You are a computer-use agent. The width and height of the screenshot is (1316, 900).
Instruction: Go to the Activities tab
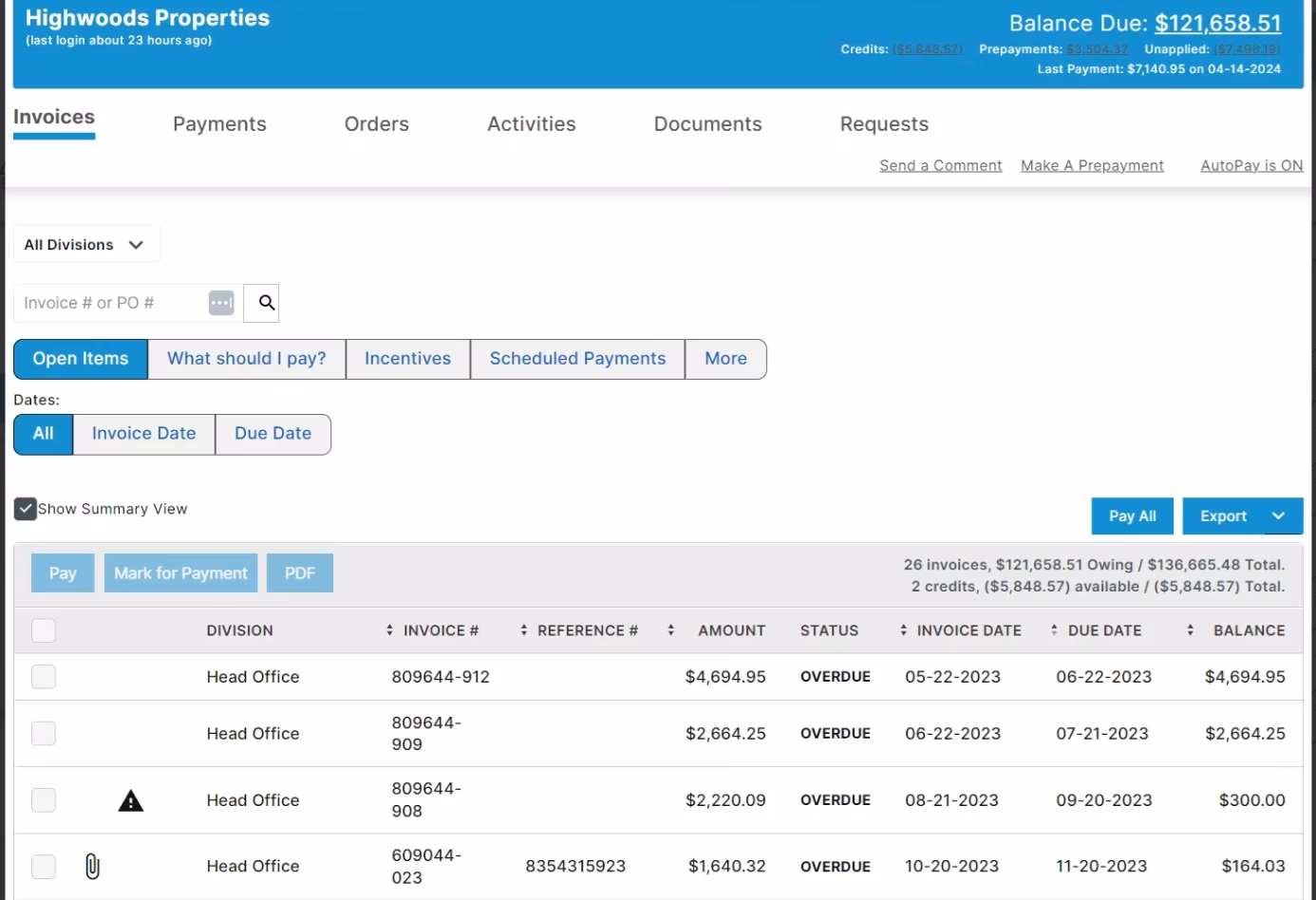(x=532, y=124)
